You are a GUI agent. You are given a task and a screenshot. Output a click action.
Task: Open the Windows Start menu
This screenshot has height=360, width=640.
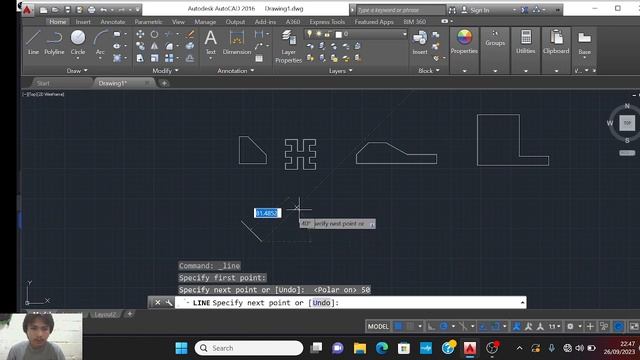pyautogui.click(x=181, y=348)
